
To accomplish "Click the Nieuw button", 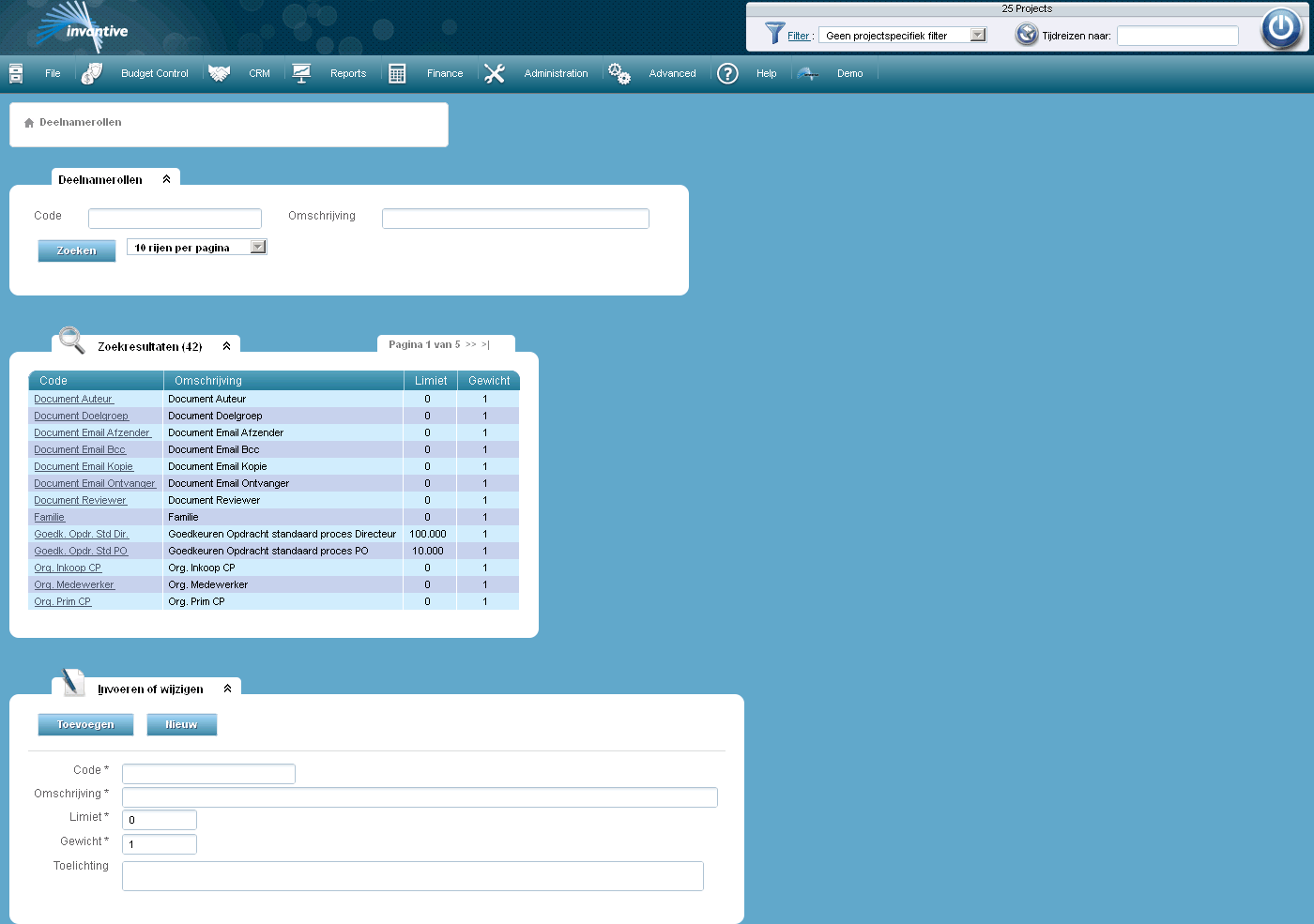I will point(182,724).
